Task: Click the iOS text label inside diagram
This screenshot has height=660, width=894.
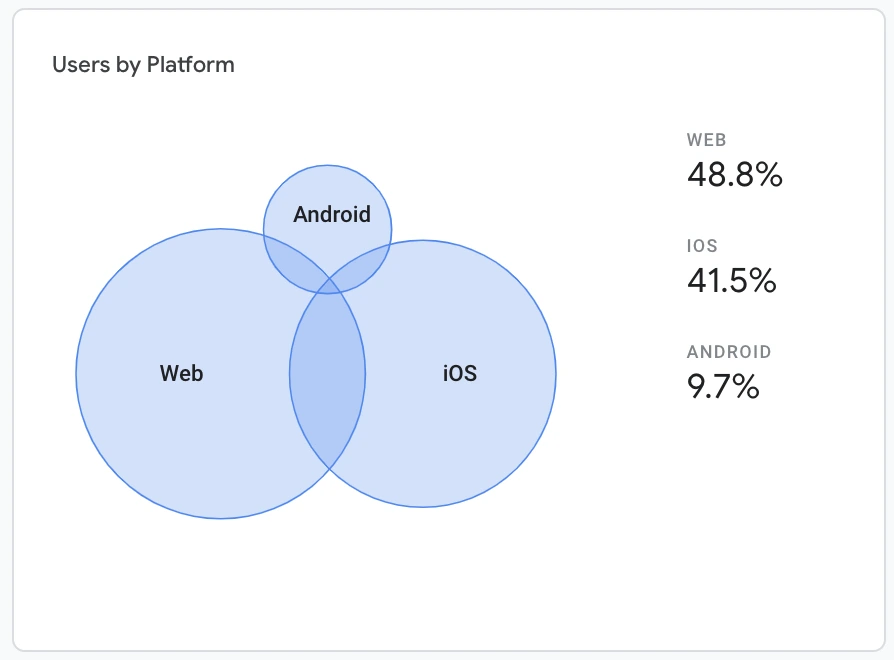Action: 460,373
